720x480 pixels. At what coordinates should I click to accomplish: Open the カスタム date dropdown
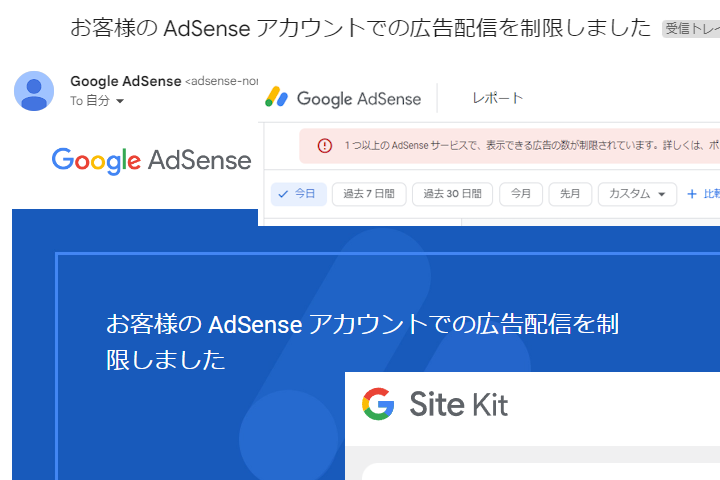point(637,194)
